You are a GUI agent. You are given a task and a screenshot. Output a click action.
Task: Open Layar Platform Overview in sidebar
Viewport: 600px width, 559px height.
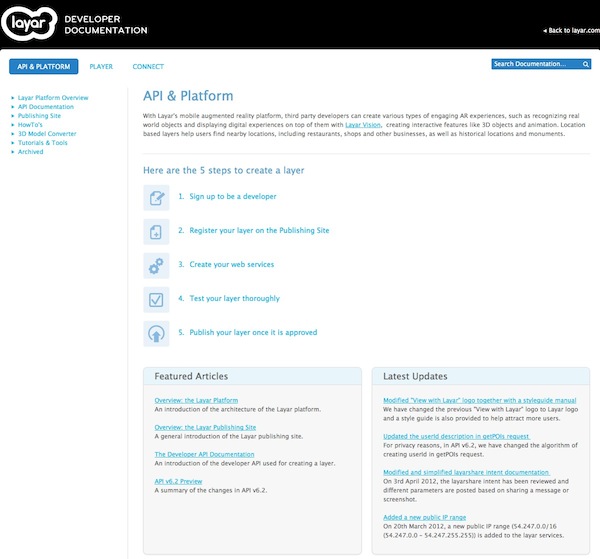click(x=53, y=98)
